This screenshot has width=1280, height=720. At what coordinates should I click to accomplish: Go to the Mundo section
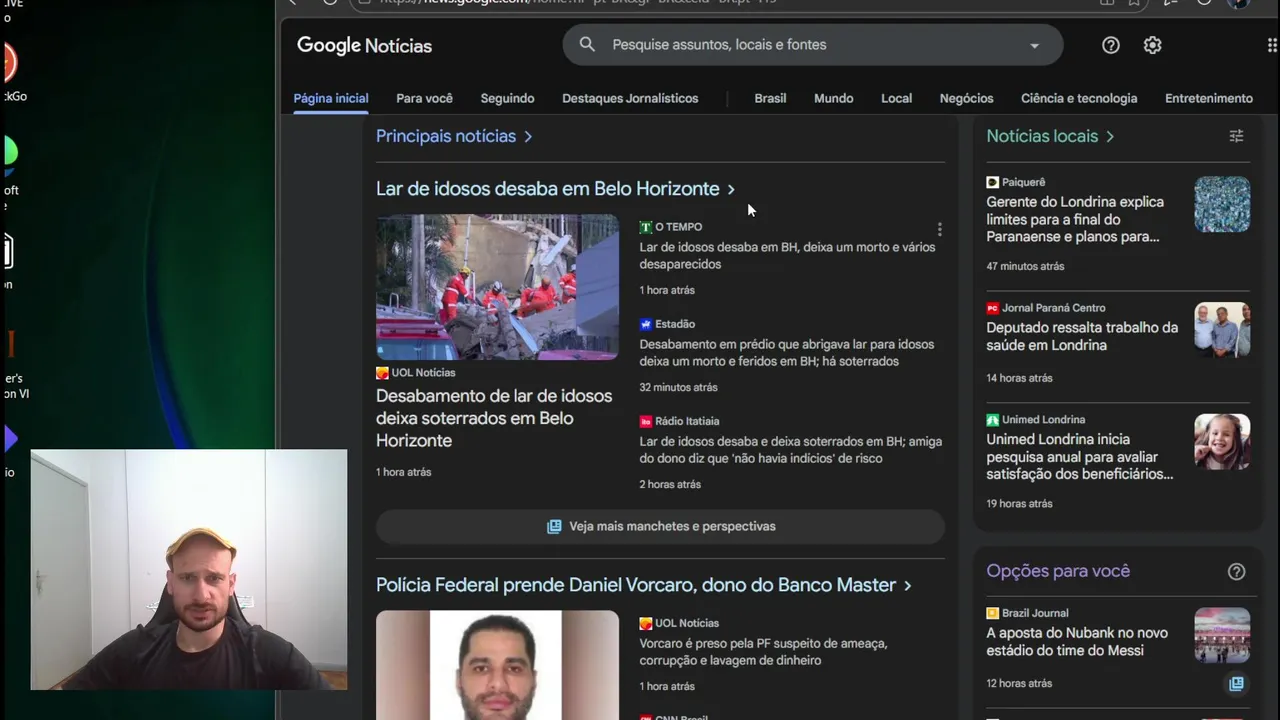(x=833, y=98)
